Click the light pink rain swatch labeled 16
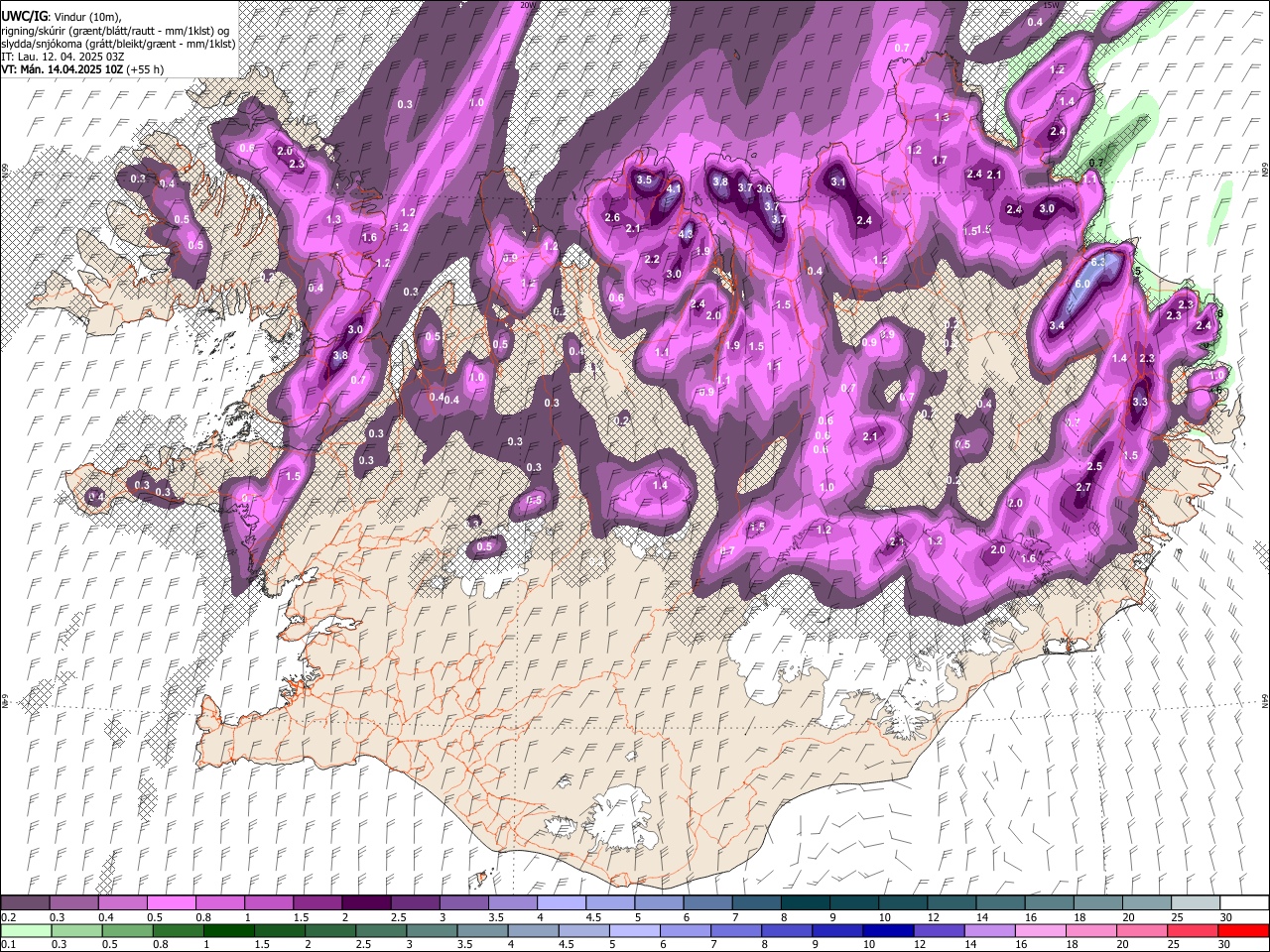Viewport: 1270px width, 952px height. pyautogui.click(x=1039, y=930)
